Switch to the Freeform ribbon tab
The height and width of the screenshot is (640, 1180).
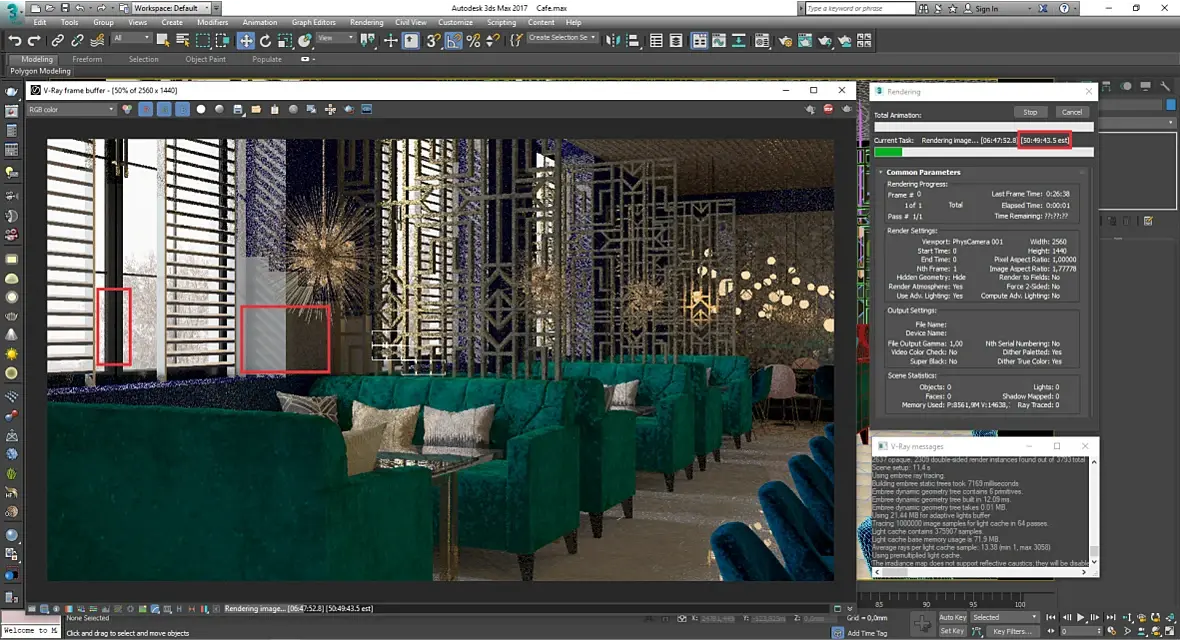(87, 59)
